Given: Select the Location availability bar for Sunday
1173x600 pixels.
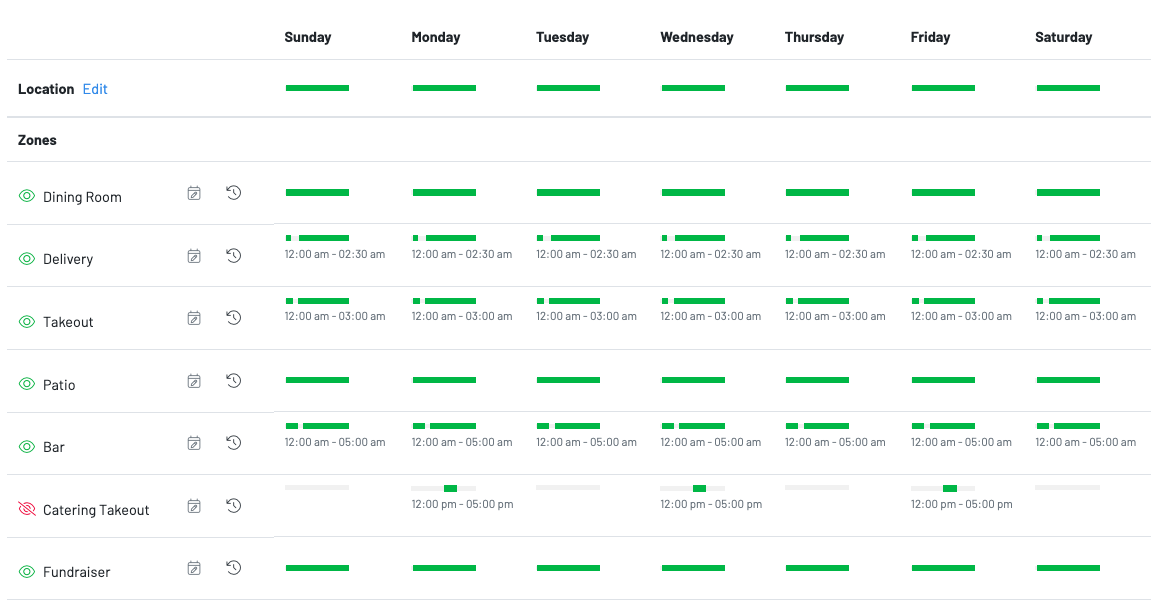Looking at the screenshot, I should 317,88.
